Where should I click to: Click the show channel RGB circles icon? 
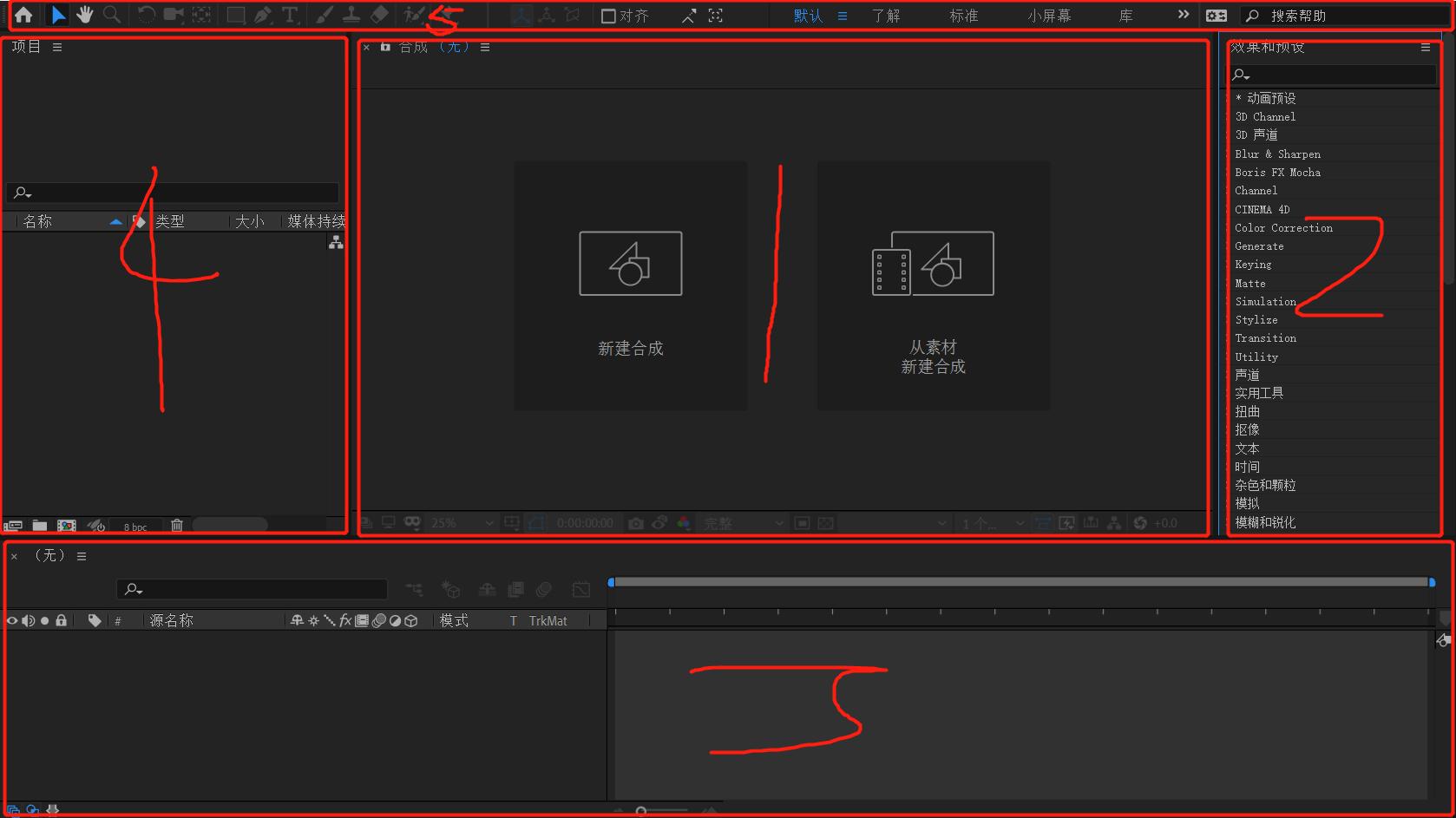pos(684,523)
